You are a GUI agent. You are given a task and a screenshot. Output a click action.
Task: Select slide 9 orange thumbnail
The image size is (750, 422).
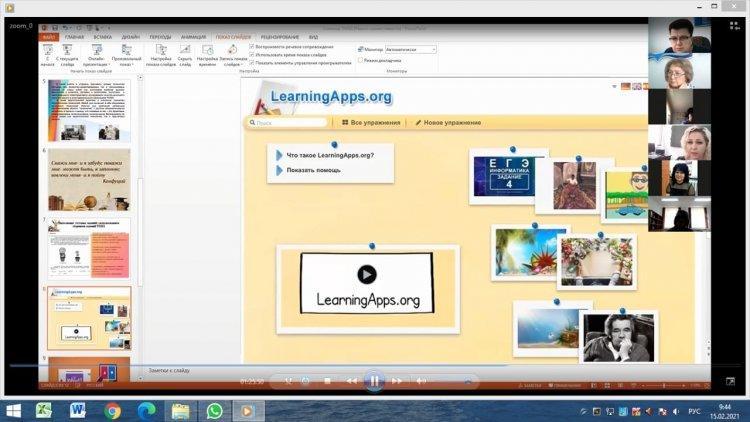[x=89, y=369]
